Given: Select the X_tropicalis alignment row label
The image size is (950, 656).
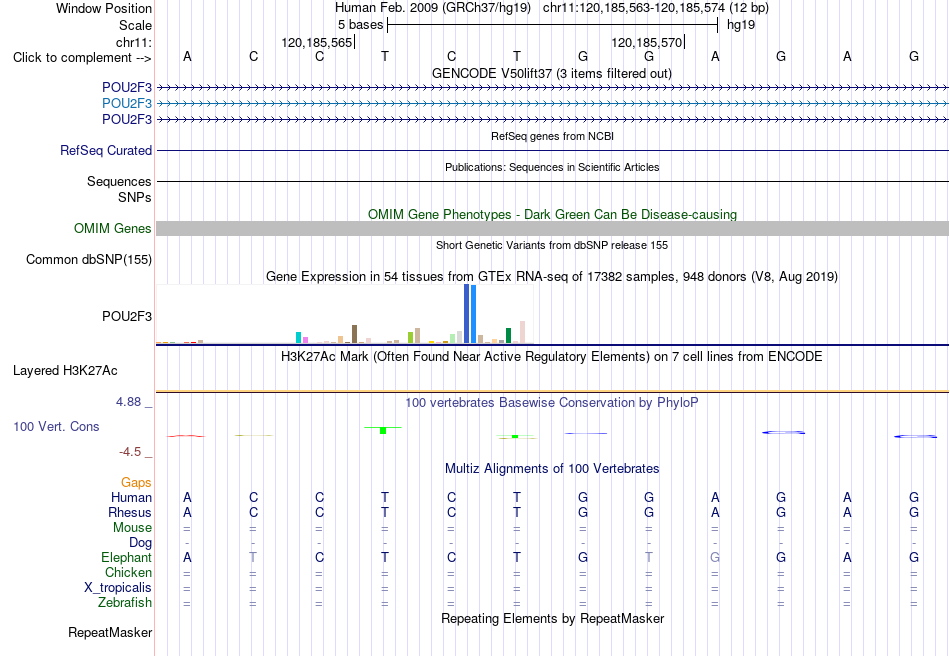Looking at the screenshot, I should click(x=118, y=588).
